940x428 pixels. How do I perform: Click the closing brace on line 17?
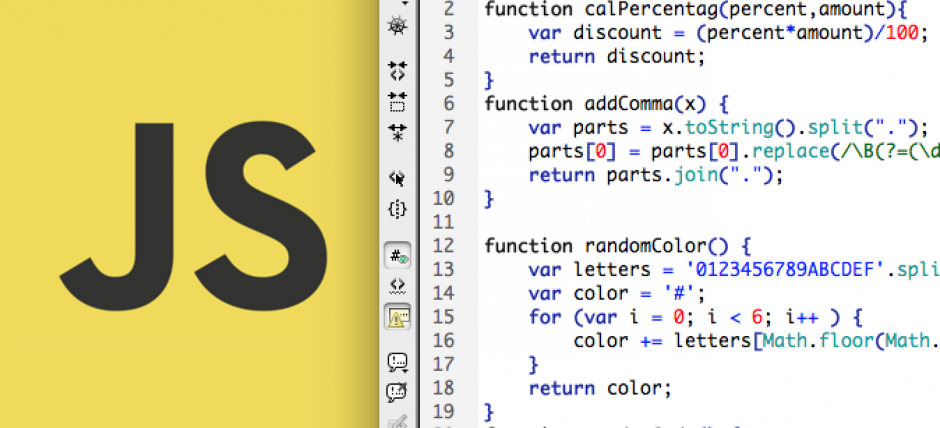point(534,364)
